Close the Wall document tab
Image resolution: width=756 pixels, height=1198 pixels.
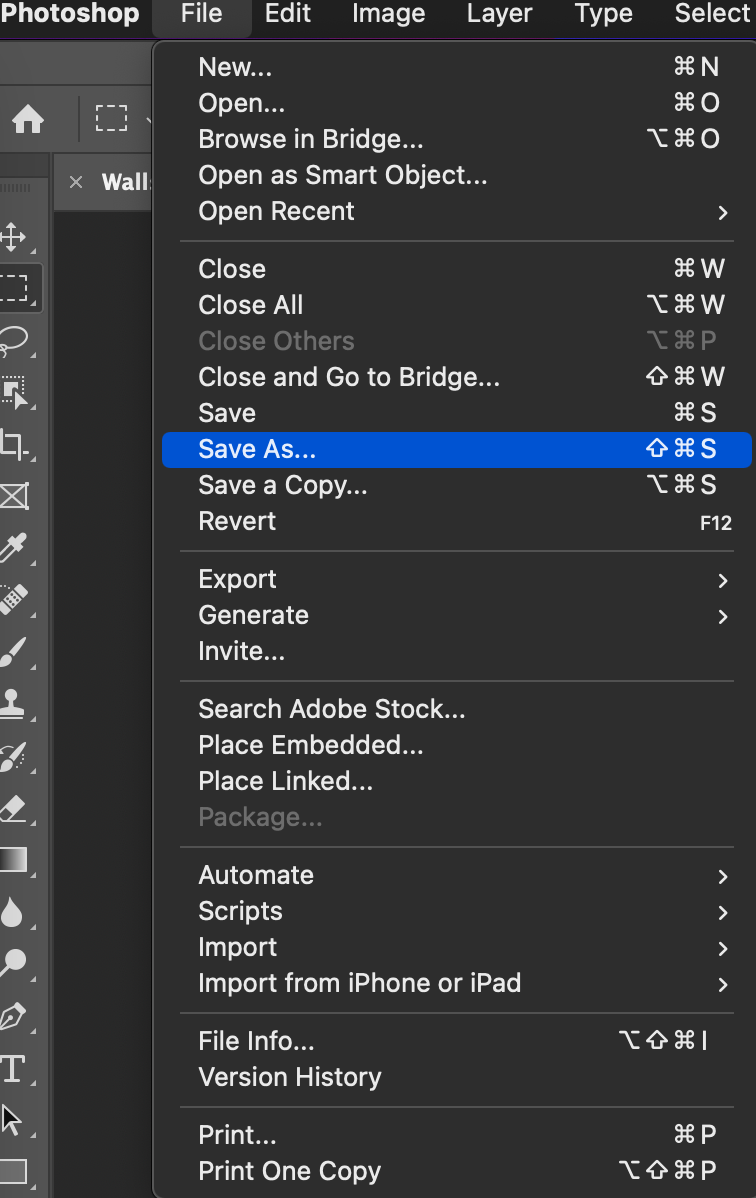75,182
